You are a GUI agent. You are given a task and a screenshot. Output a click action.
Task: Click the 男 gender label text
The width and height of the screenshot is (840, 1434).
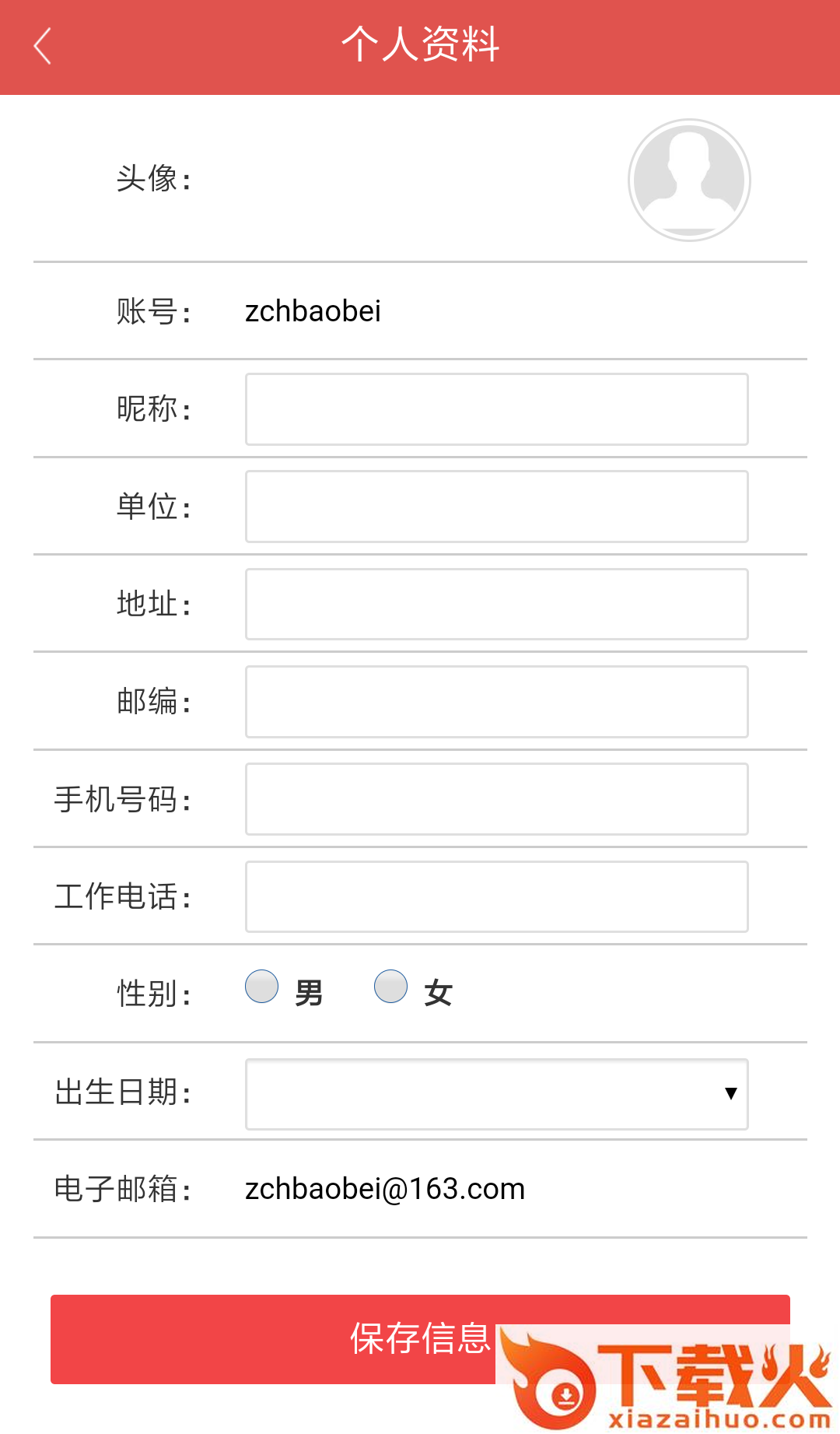click(x=309, y=994)
